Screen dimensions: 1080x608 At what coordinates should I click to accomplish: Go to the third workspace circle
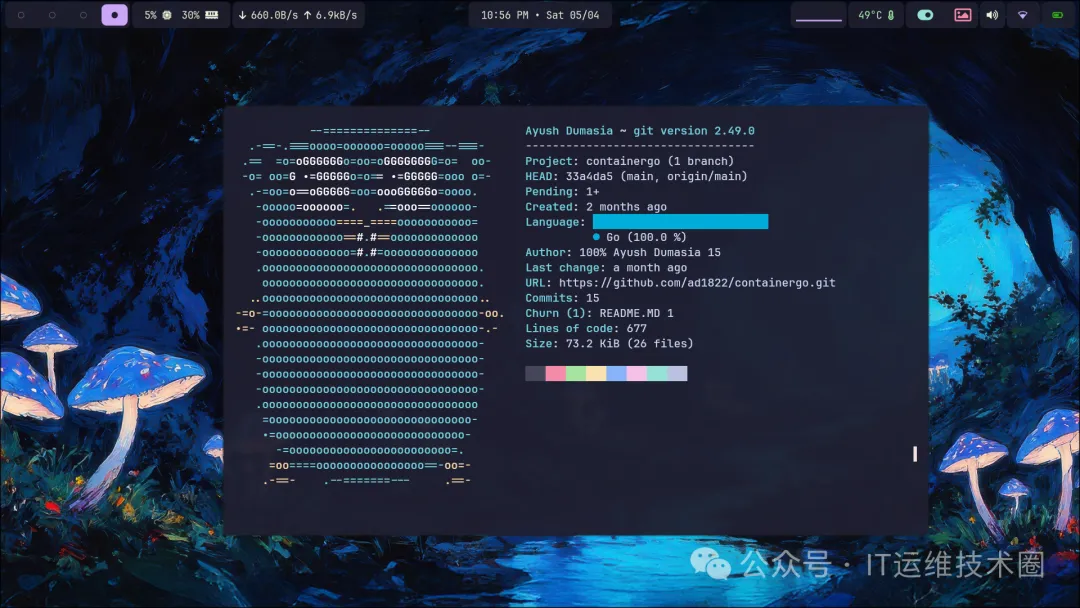point(83,15)
